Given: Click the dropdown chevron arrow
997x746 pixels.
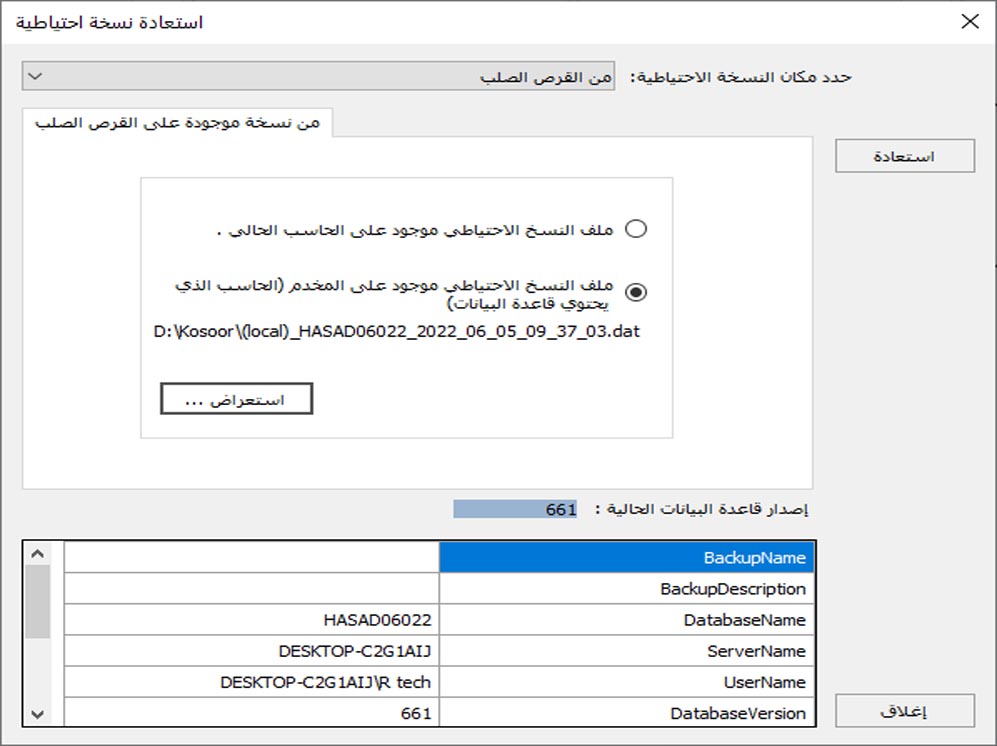Looking at the screenshot, I should click(x=36, y=76).
